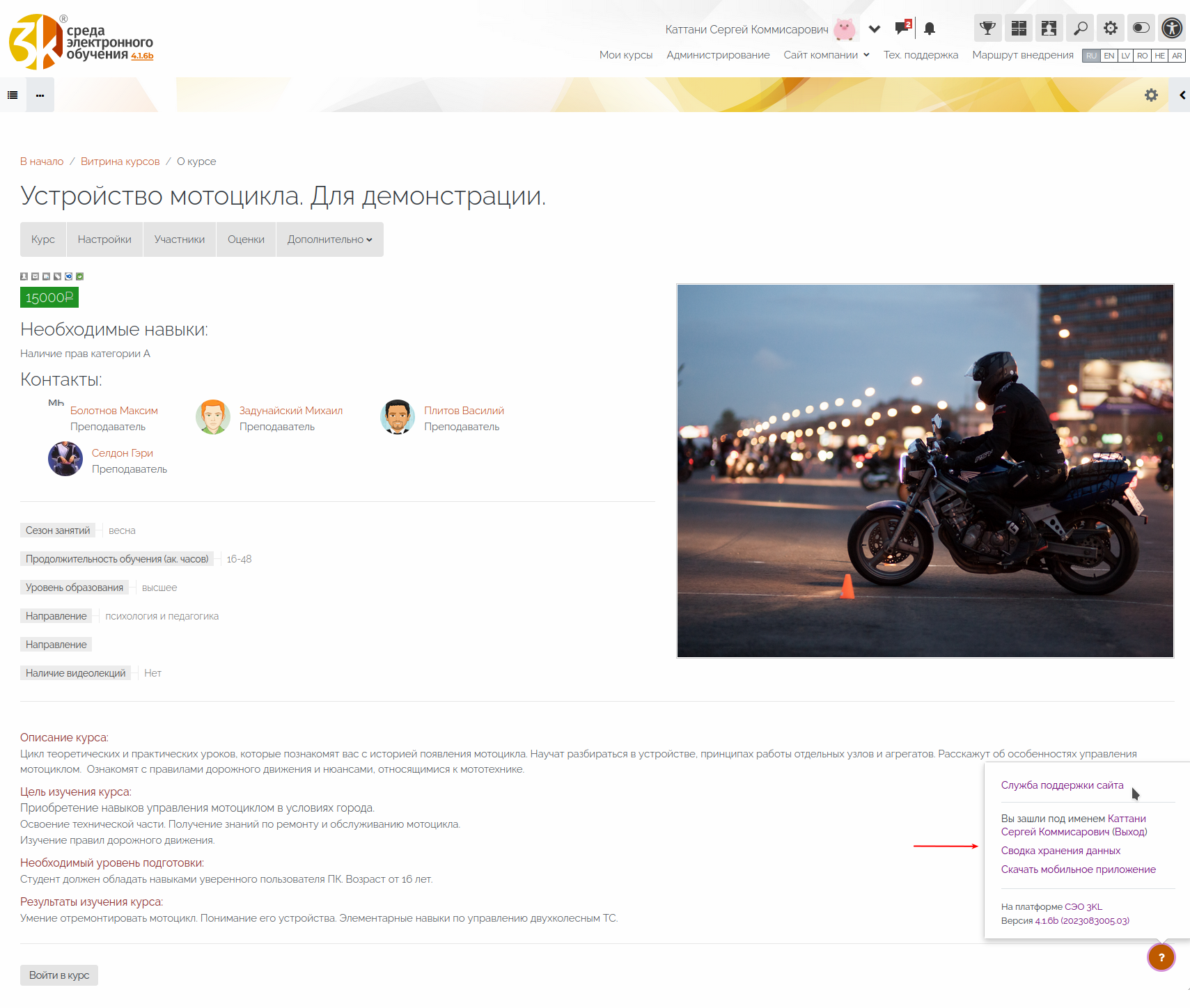Toggle the switch in the top toolbar
The height and width of the screenshot is (1008, 1190).
pyautogui.click(x=1141, y=29)
